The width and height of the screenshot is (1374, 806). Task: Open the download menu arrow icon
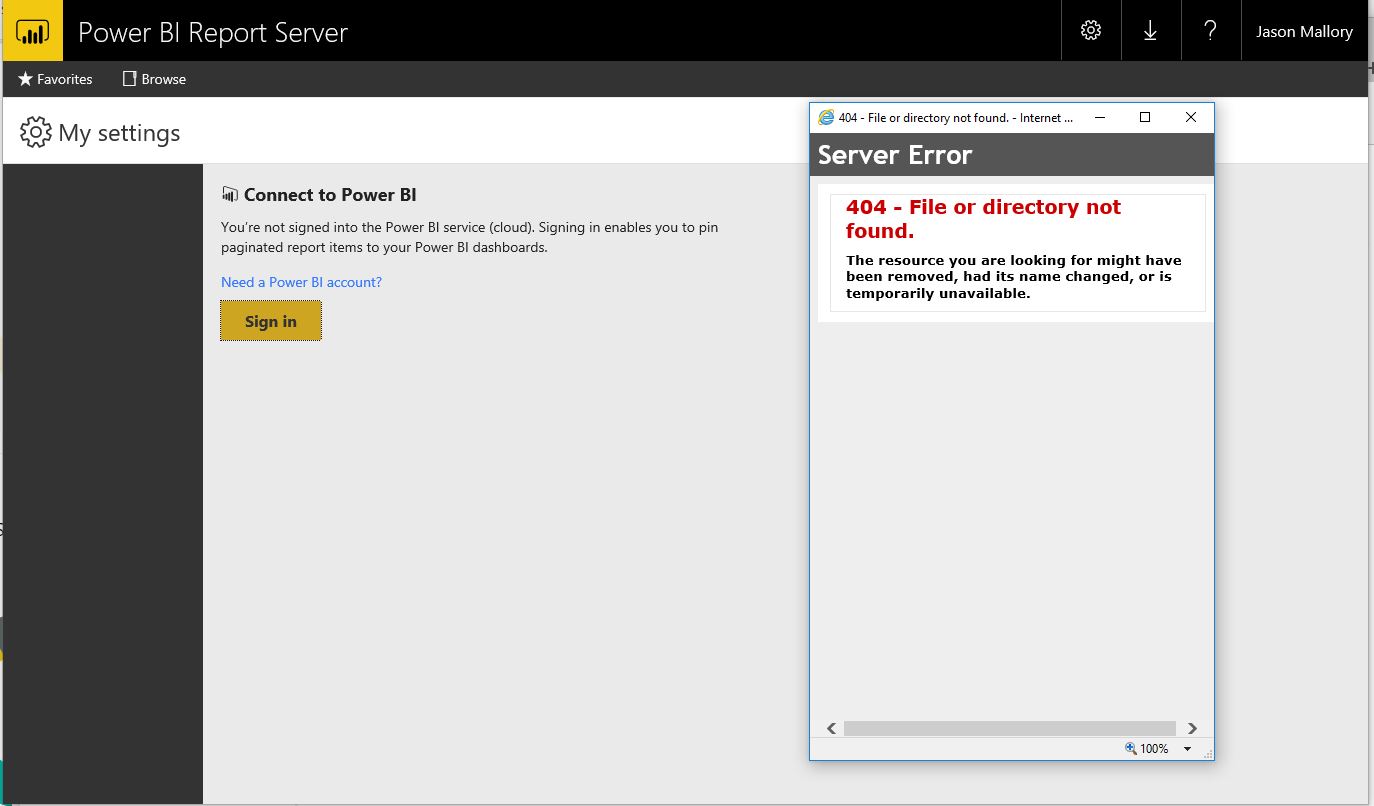click(1150, 31)
